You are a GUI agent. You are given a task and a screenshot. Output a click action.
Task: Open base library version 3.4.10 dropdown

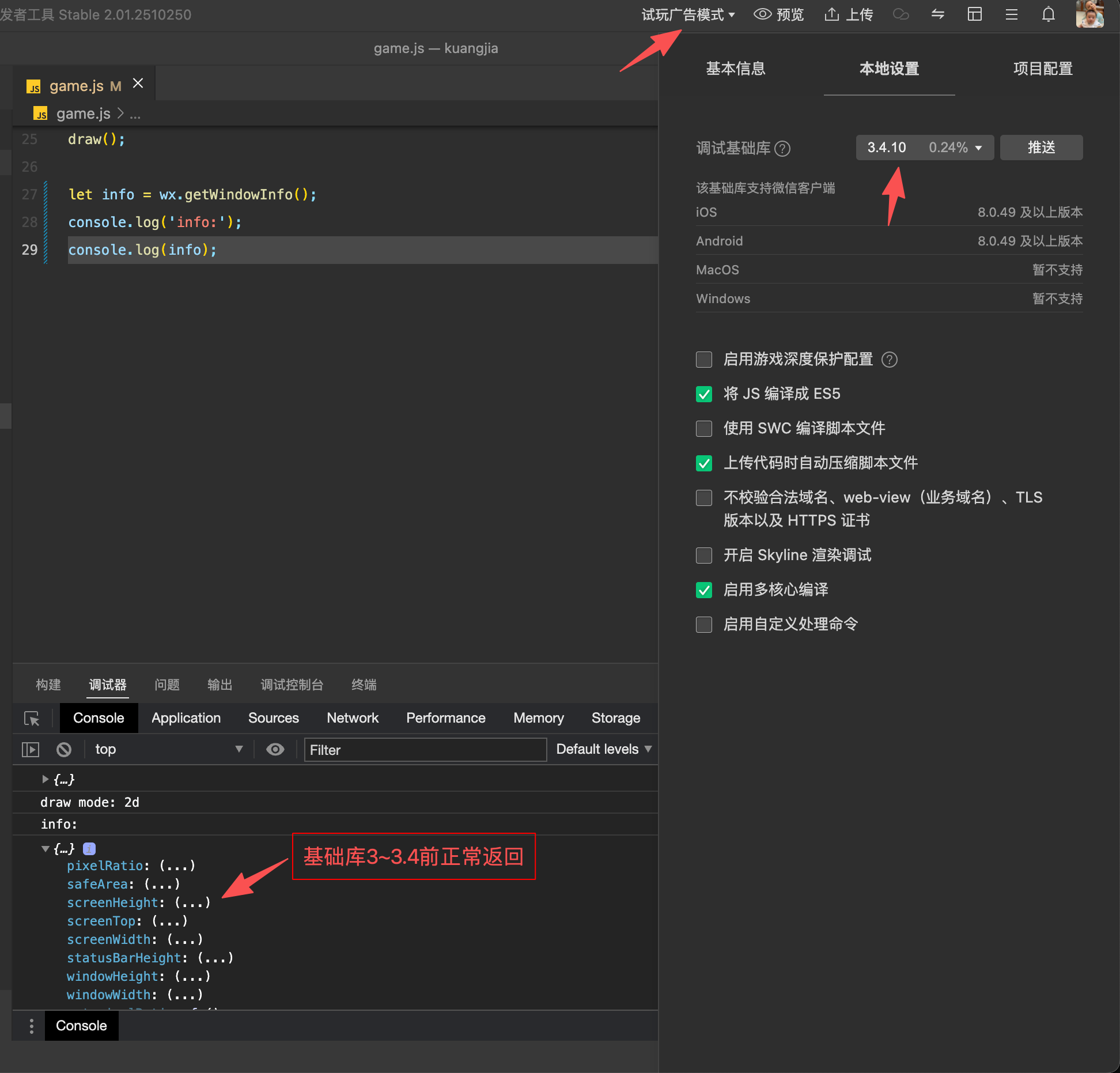tap(924, 148)
